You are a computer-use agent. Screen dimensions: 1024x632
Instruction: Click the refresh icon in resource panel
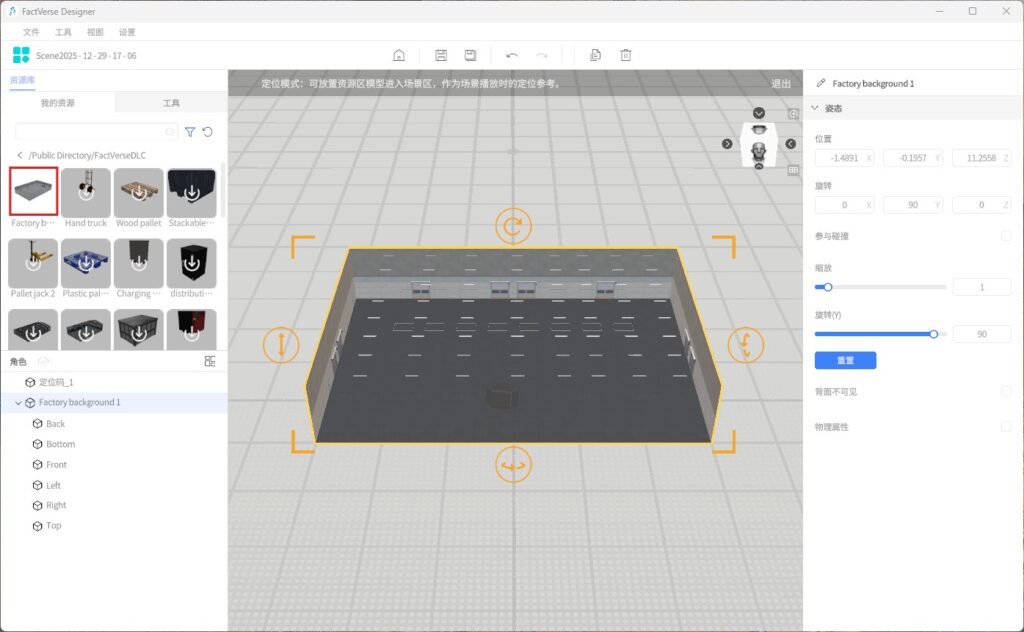coord(208,132)
